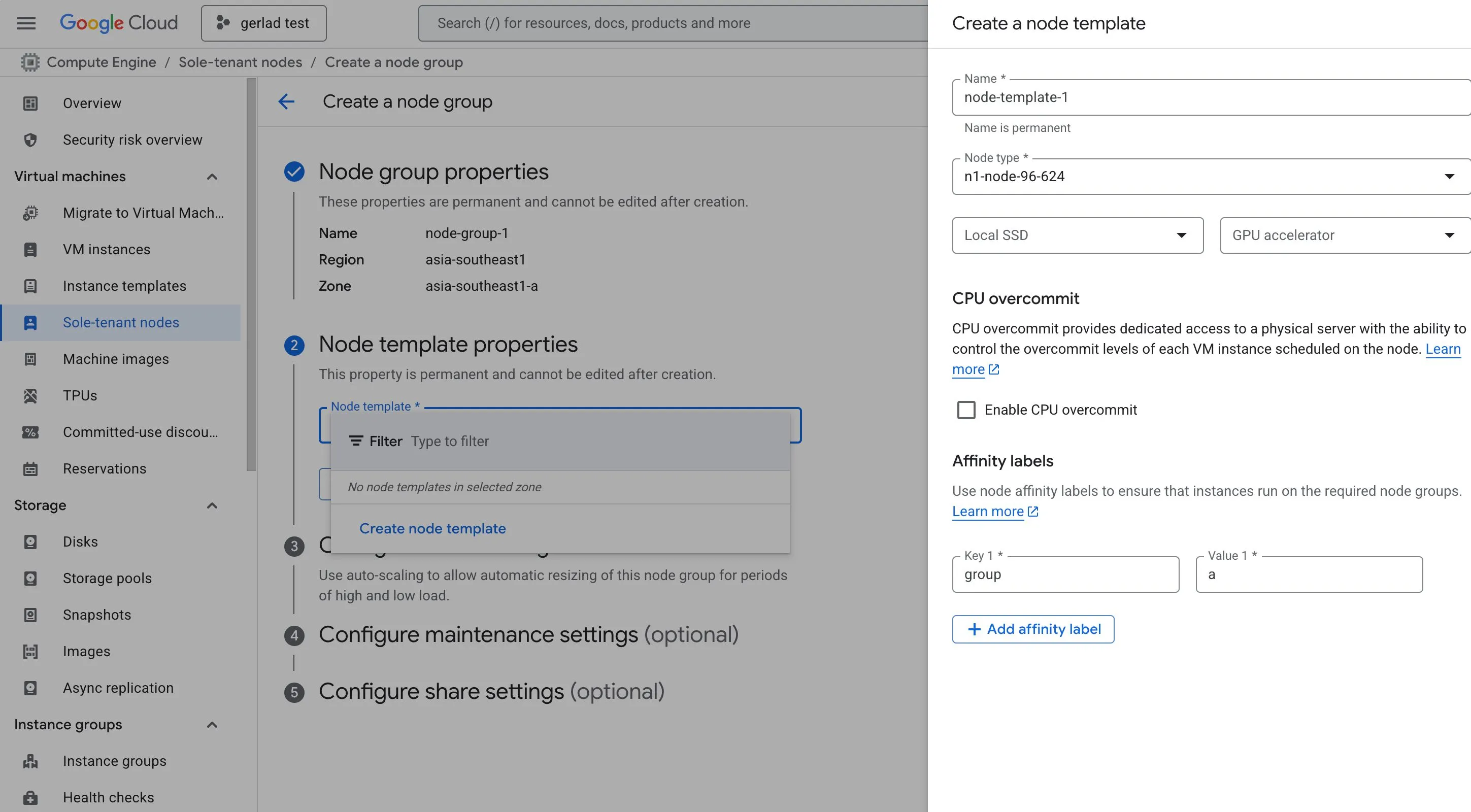Click the sidebar vertical scrollbar
Image resolution: width=1471 pixels, height=812 pixels.
[251, 274]
